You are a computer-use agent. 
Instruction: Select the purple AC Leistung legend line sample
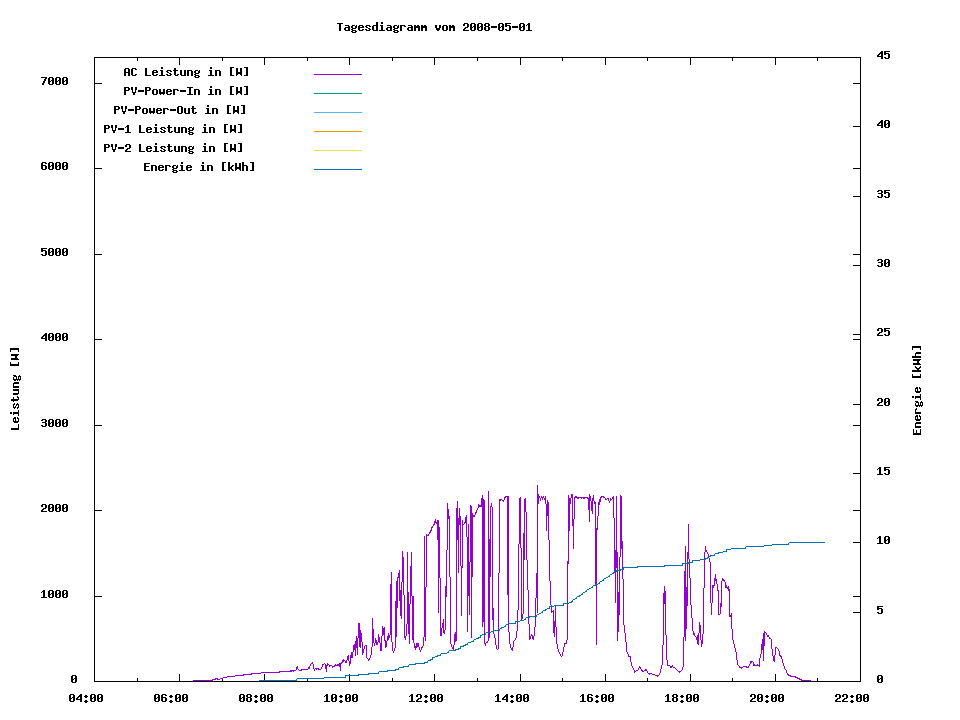(337, 74)
